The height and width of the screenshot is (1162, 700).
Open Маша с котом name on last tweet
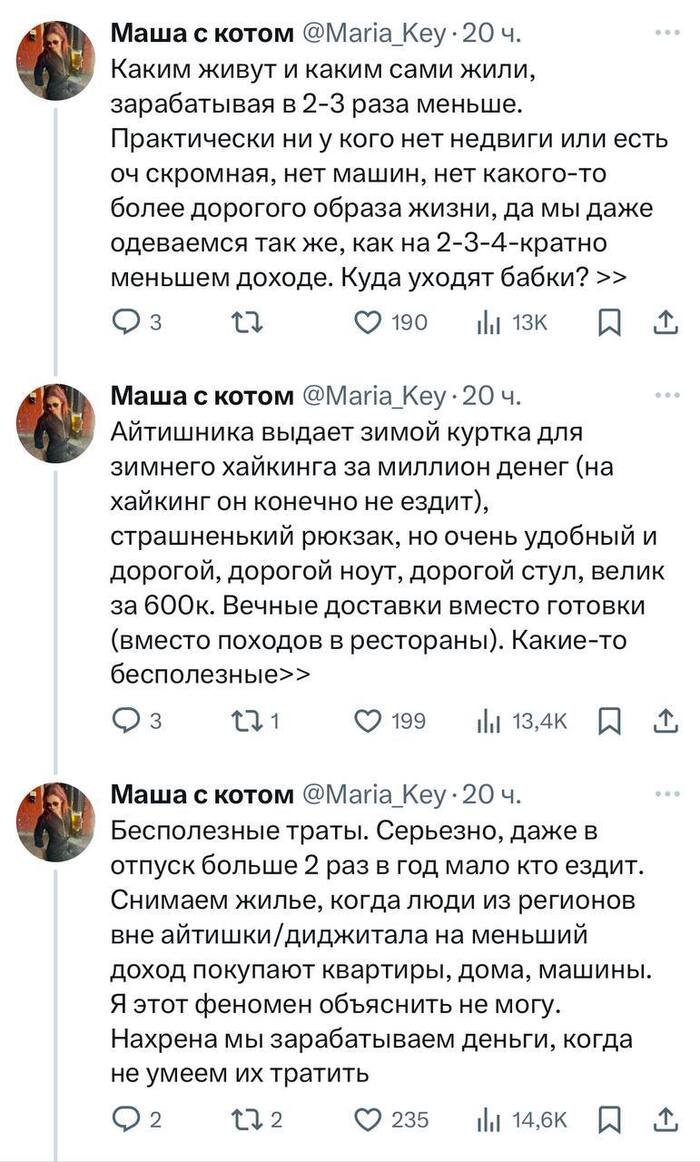(201, 794)
